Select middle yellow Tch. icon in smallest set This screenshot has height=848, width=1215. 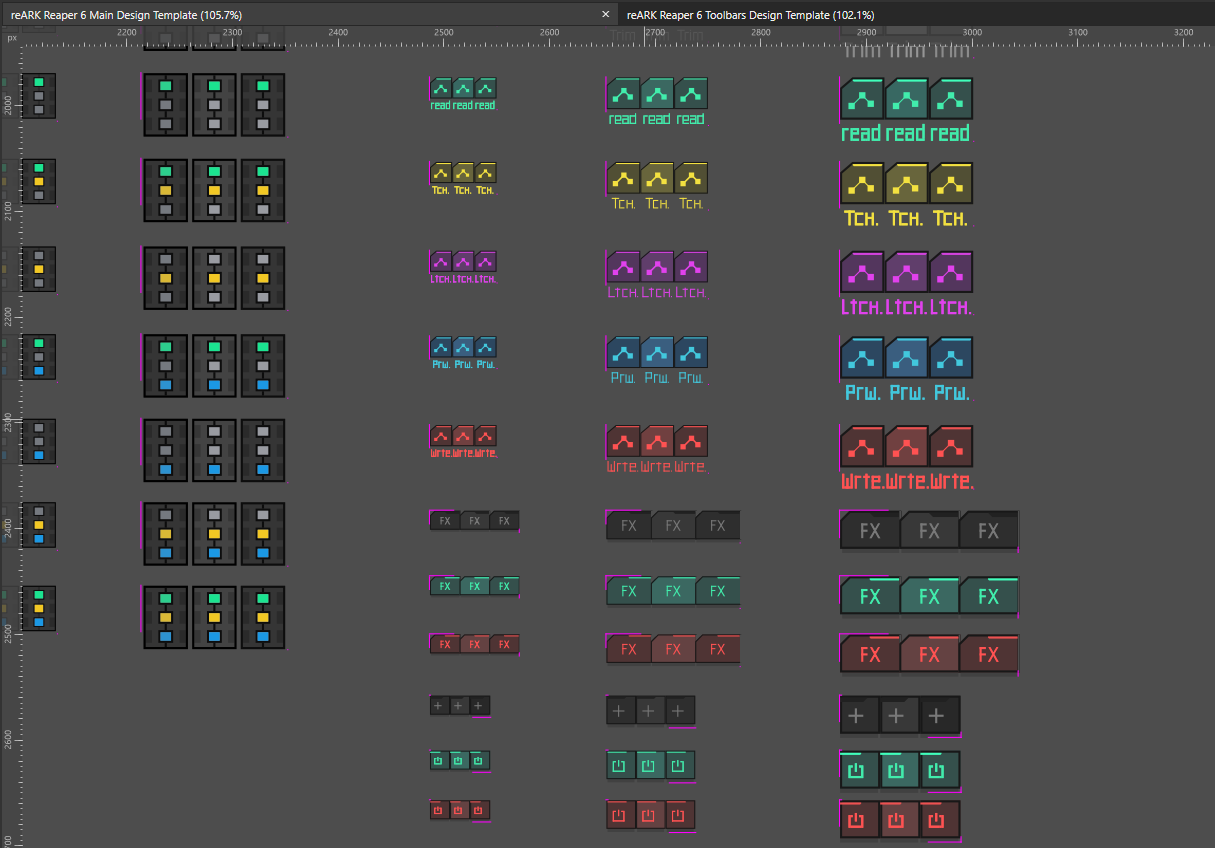coord(463,173)
